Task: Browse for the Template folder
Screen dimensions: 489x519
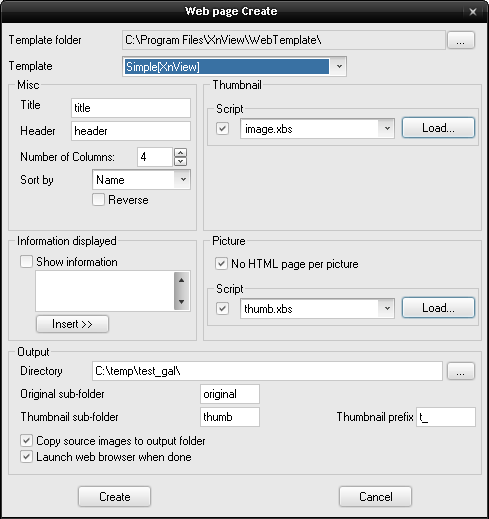Action: click(x=461, y=40)
